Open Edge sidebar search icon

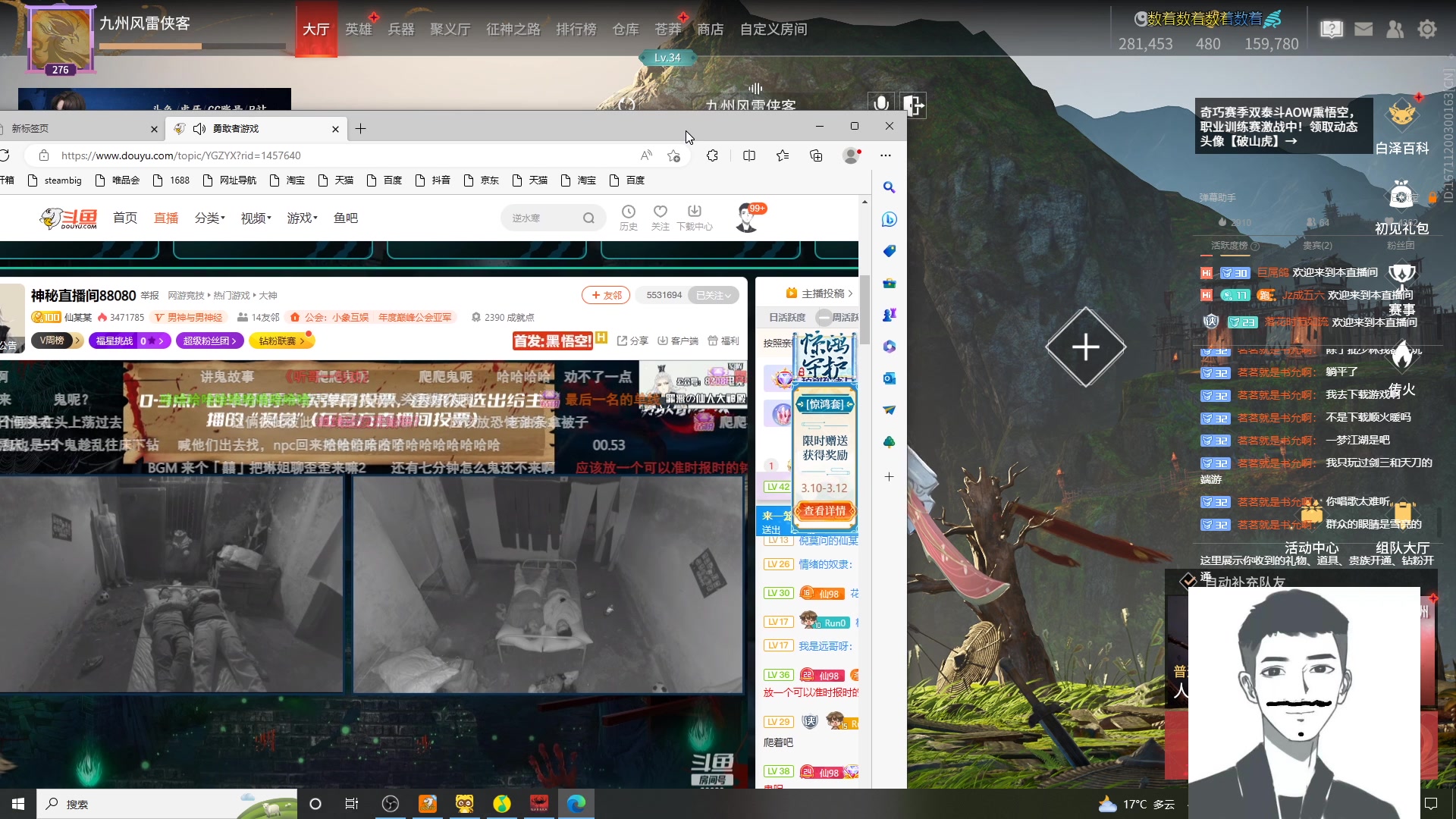point(890,187)
